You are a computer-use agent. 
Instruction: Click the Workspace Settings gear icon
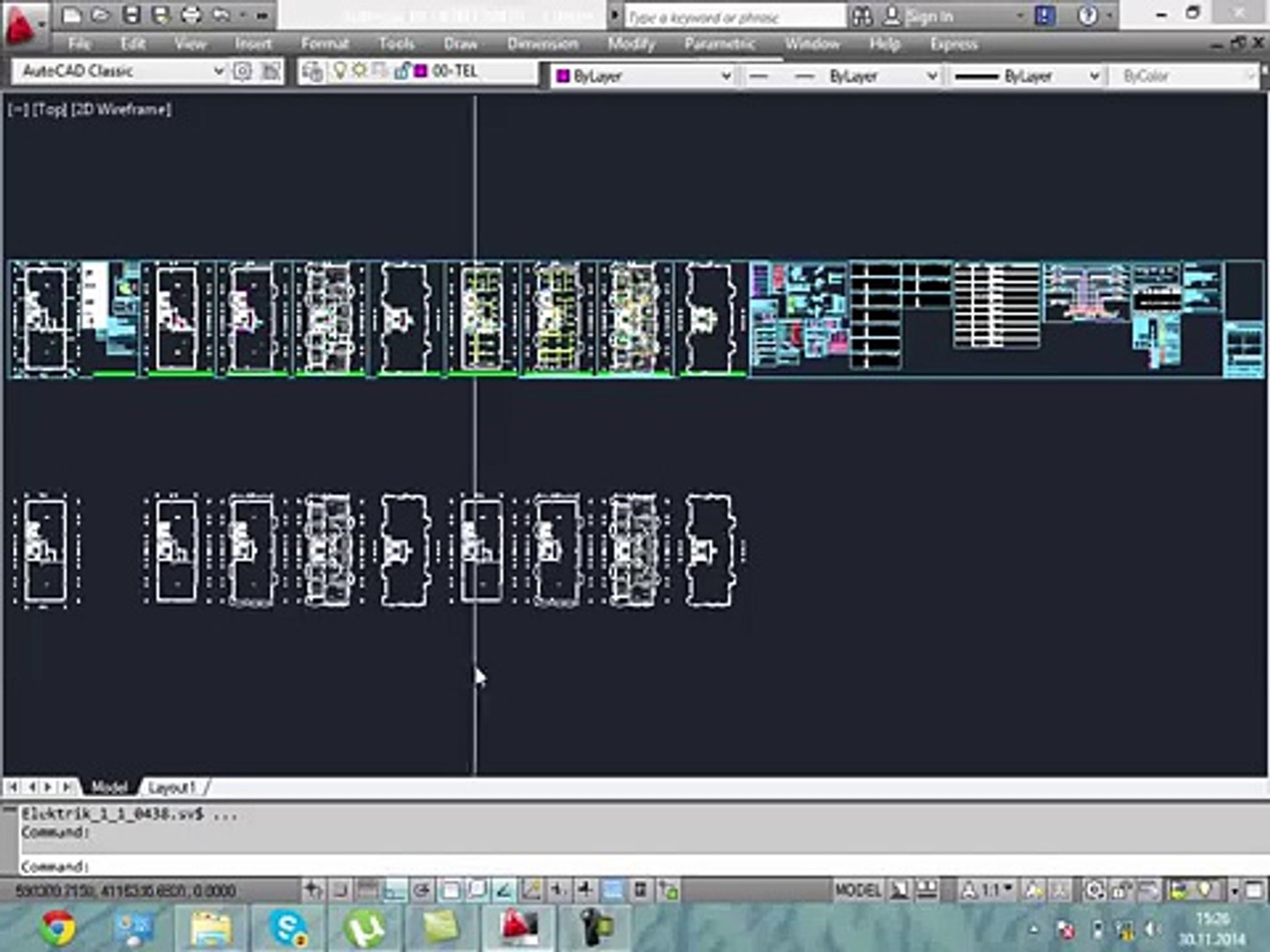(x=242, y=71)
